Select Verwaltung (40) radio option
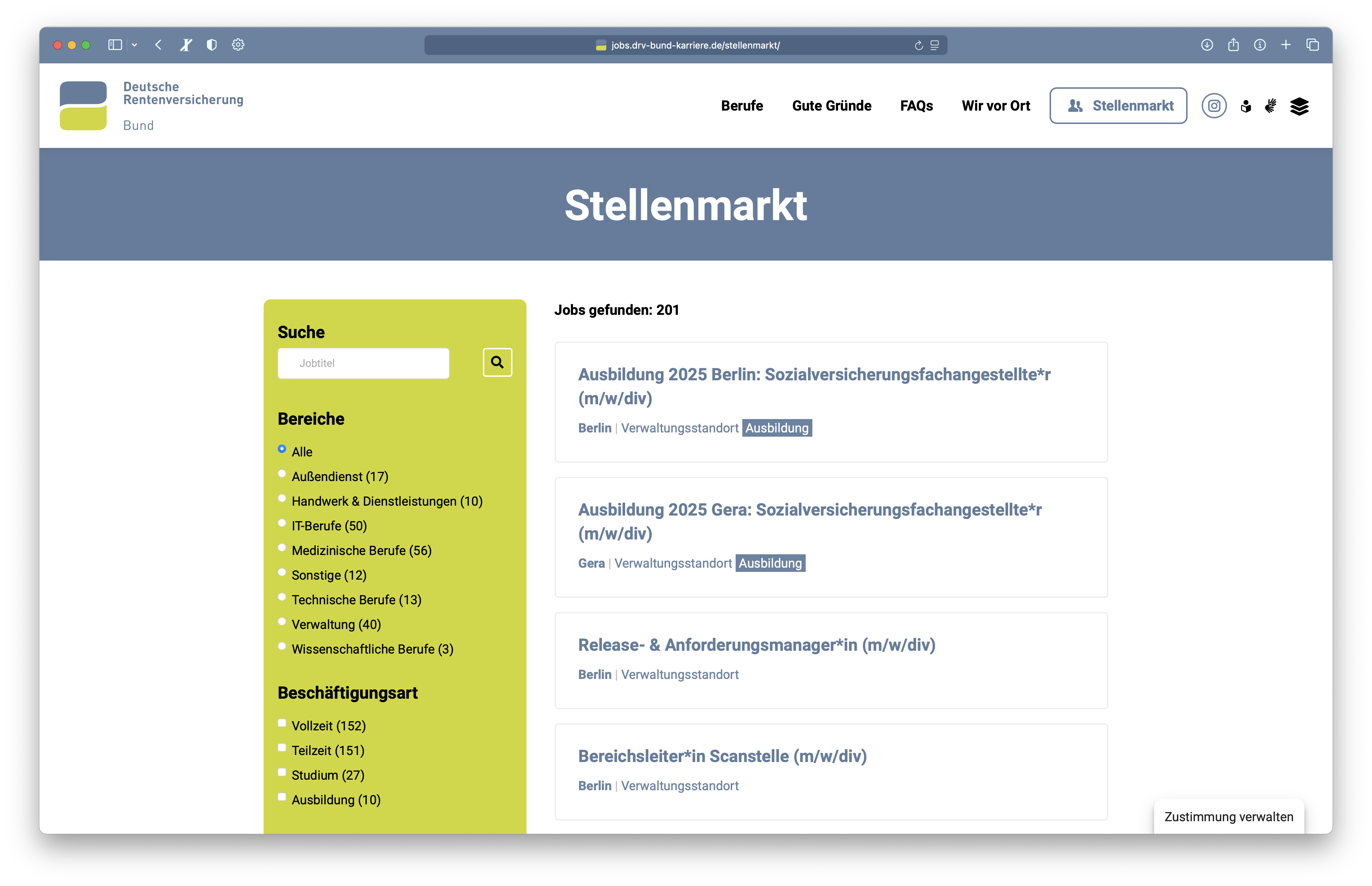 [x=282, y=621]
